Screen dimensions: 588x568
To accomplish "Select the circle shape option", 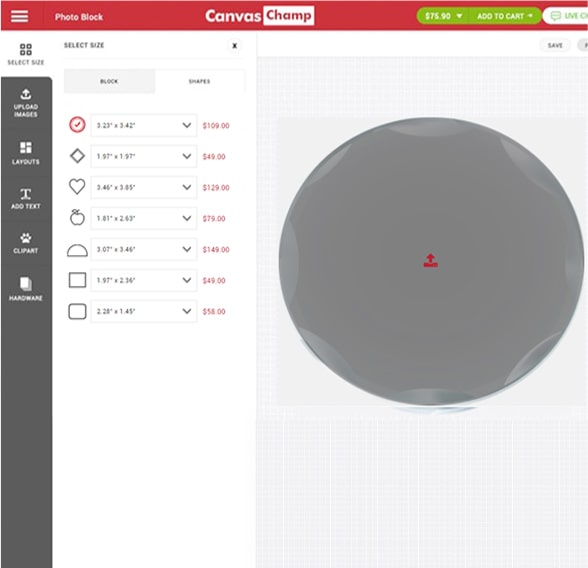I will click(x=77, y=125).
